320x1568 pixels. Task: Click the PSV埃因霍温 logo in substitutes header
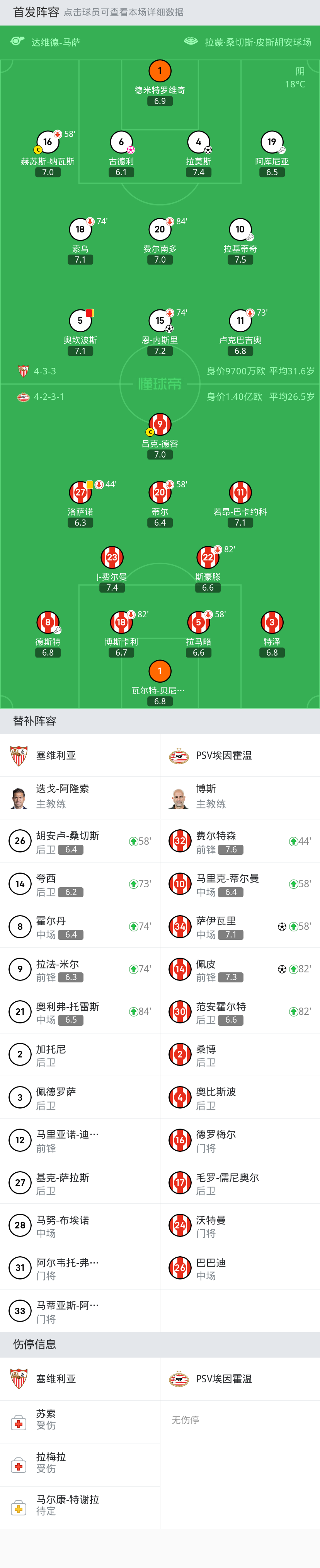(179, 755)
